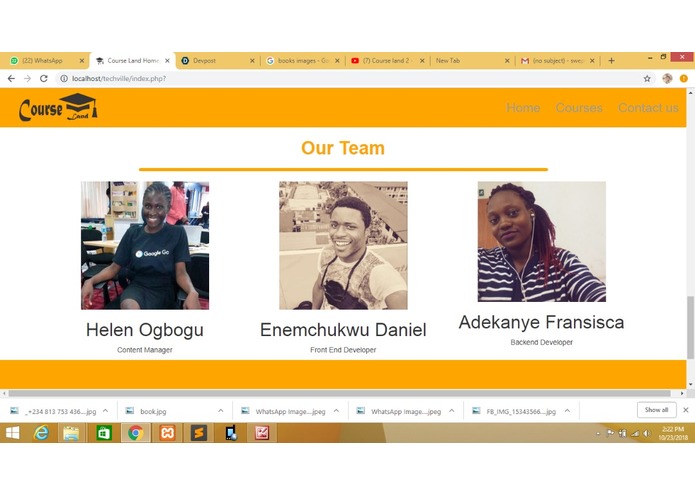Image resolution: width=695 pixels, height=494 pixels.
Task: Open Chrome update notification icon
Action: coord(683,78)
